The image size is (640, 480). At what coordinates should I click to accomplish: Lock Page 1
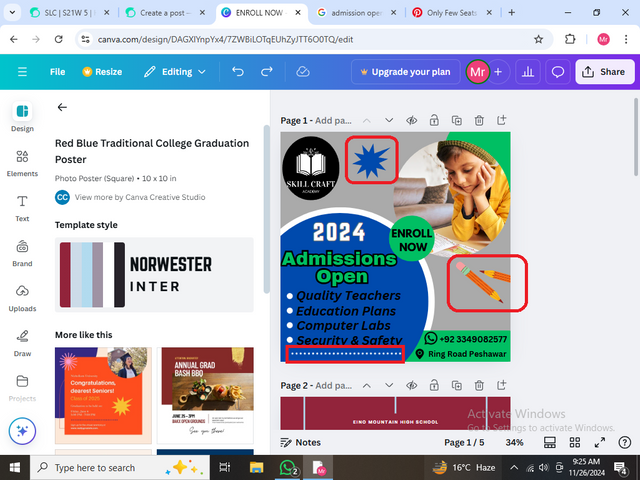434,120
